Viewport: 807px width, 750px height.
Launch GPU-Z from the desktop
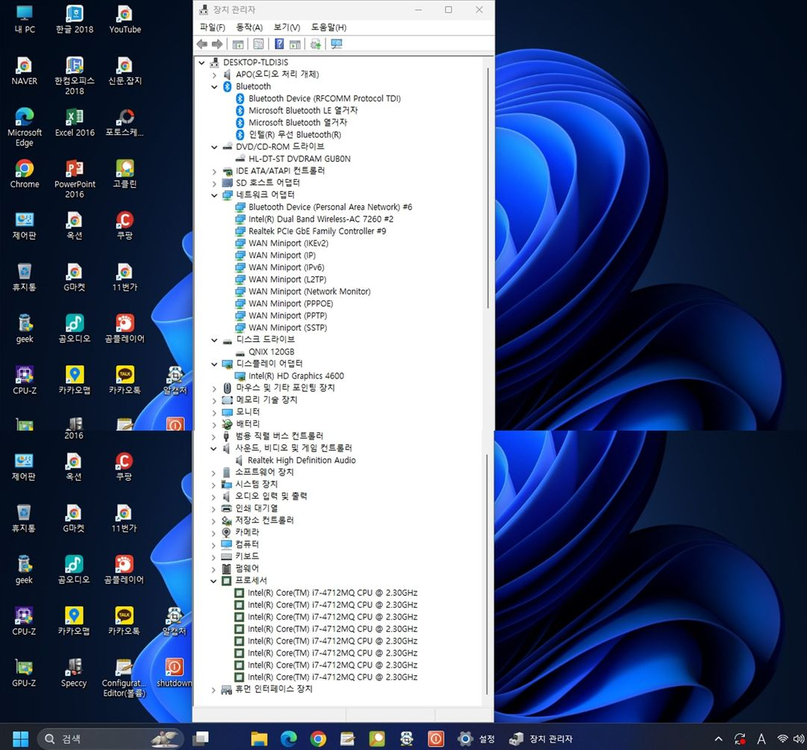(x=23, y=668)
